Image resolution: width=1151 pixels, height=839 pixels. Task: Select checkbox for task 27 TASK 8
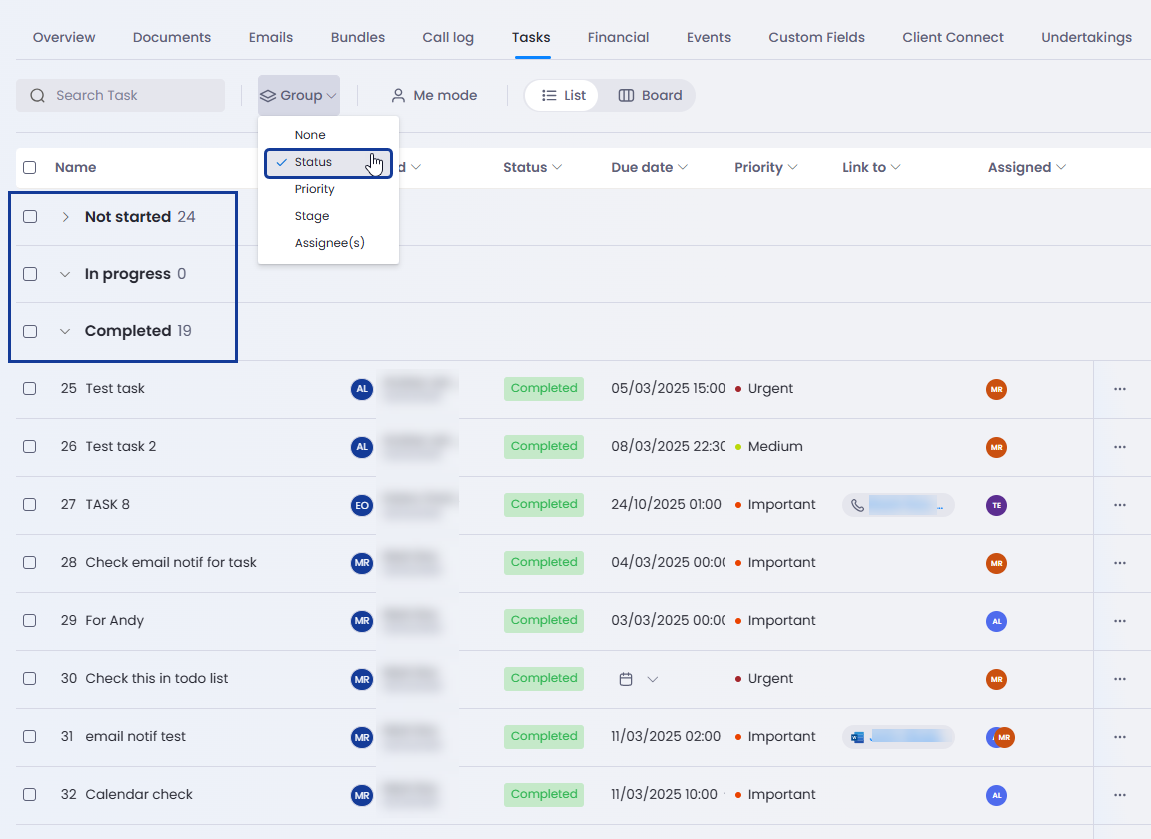coord(29,504)
